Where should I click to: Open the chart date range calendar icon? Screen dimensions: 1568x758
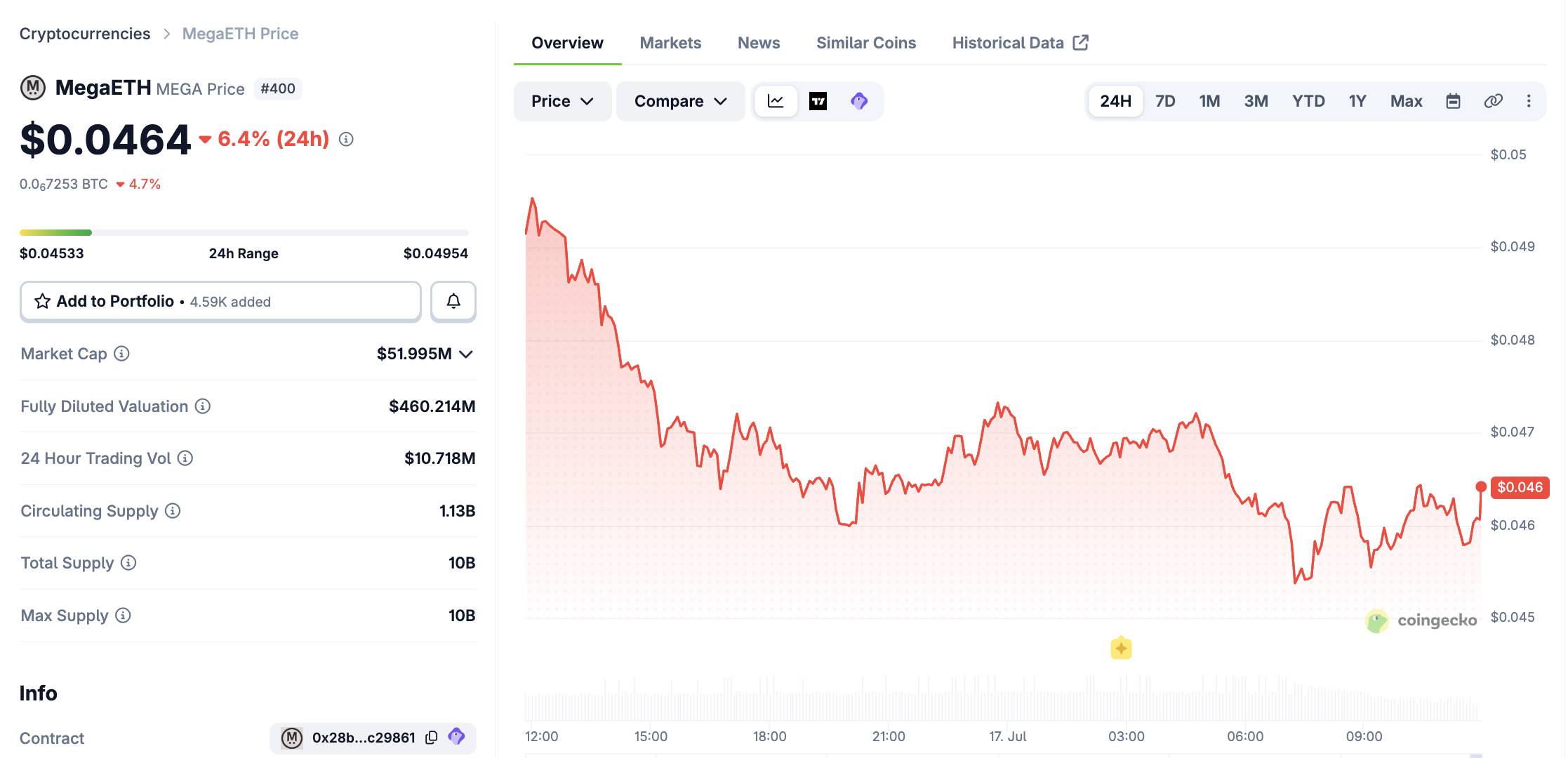(1454, 101)
